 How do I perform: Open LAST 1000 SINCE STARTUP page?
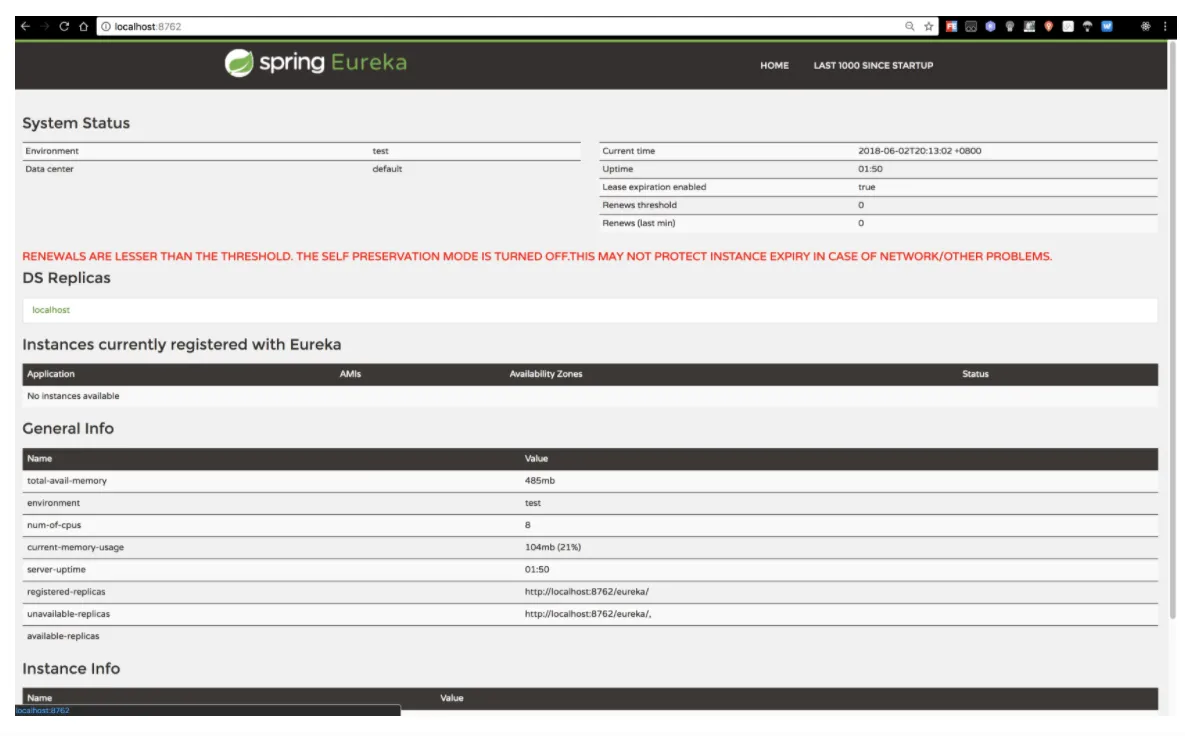(x=873, y=66)
